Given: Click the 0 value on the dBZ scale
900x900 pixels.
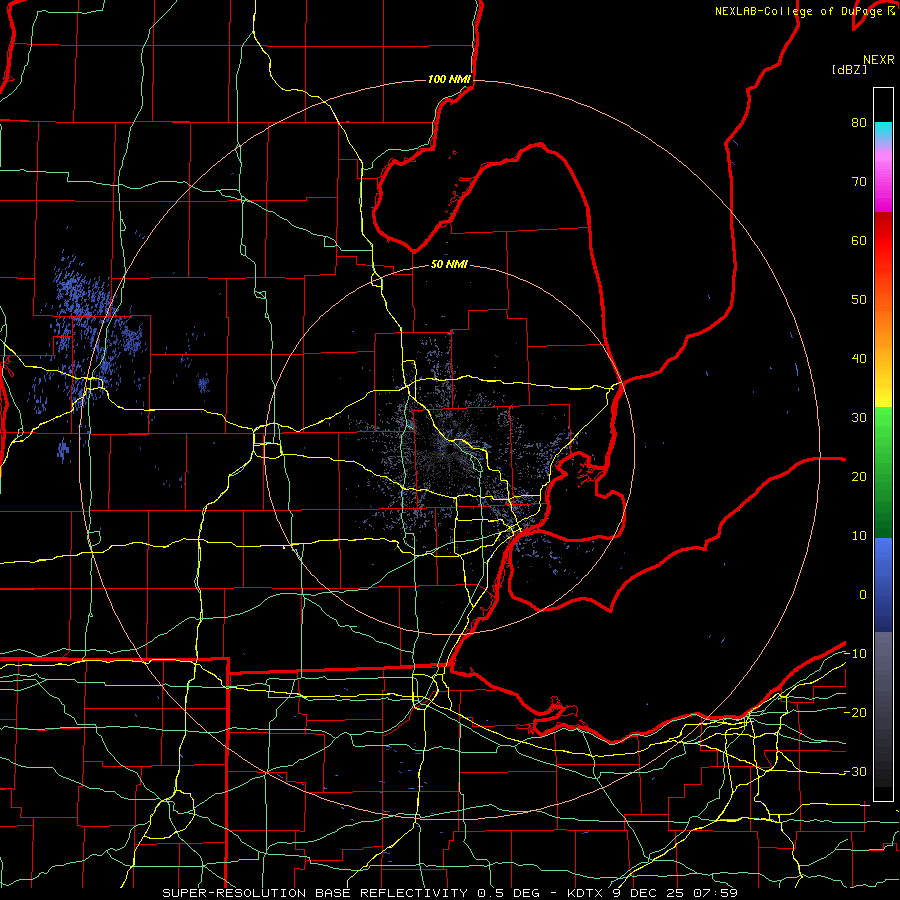Looking at the screenshot, I should [x=863, y=595].
